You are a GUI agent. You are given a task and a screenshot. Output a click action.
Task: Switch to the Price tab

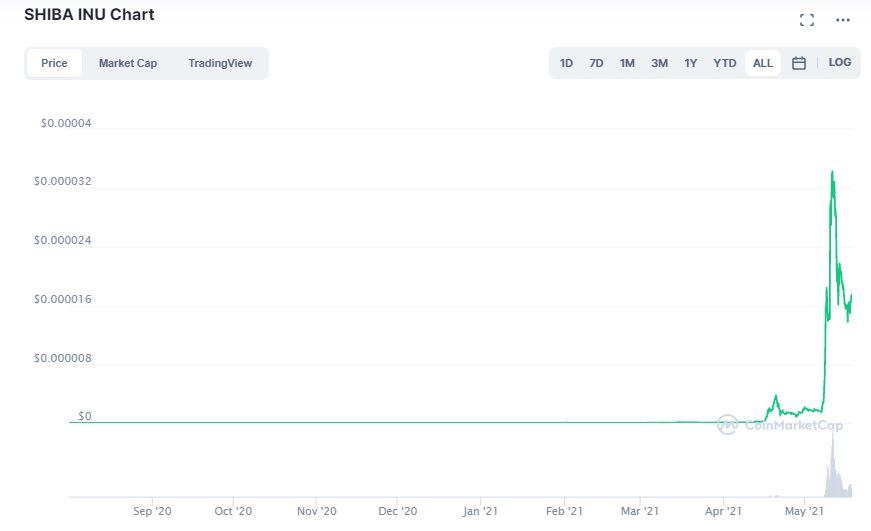click(54, 63)
